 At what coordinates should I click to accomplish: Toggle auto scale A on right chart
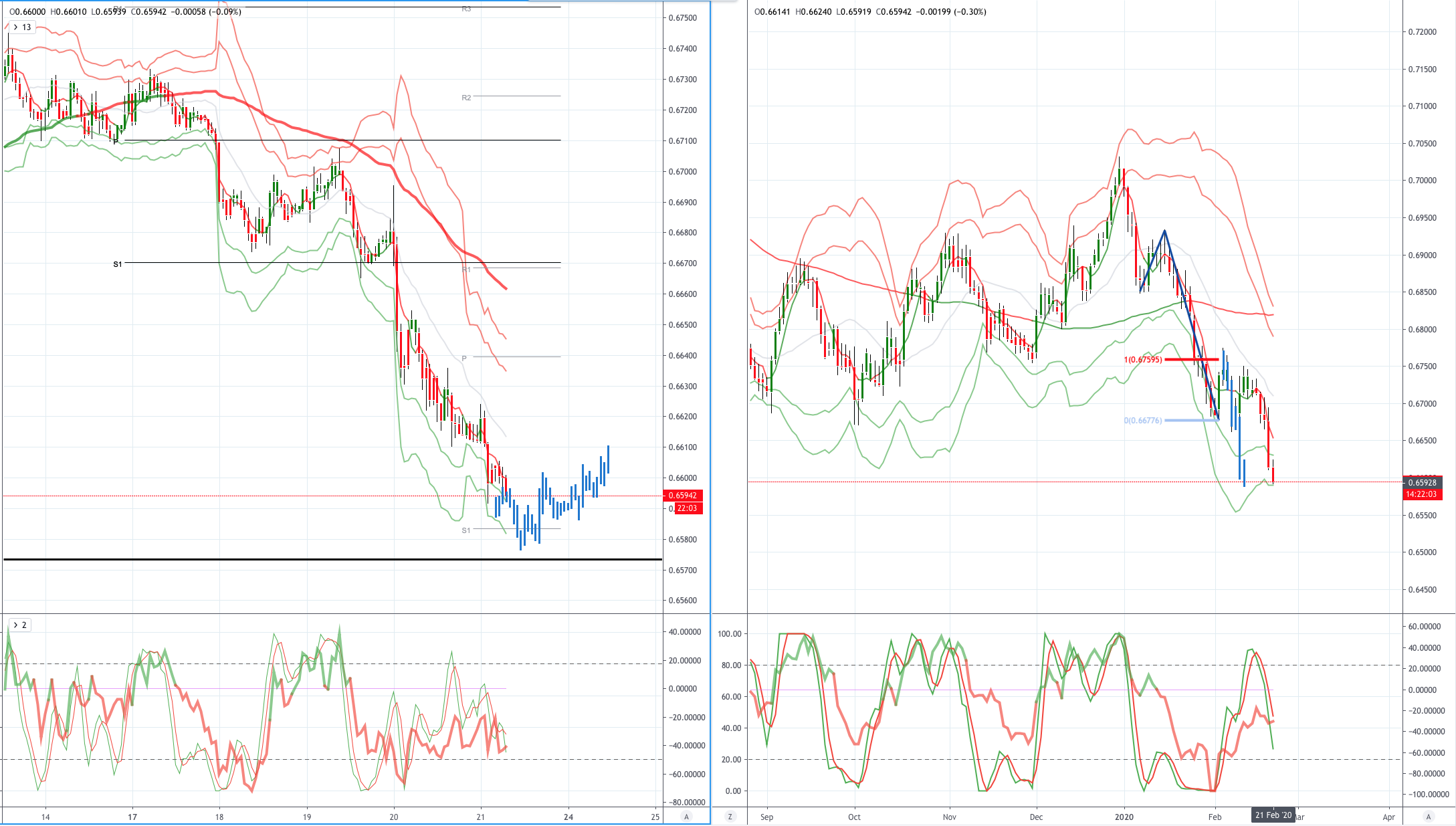coord(1429,817)
